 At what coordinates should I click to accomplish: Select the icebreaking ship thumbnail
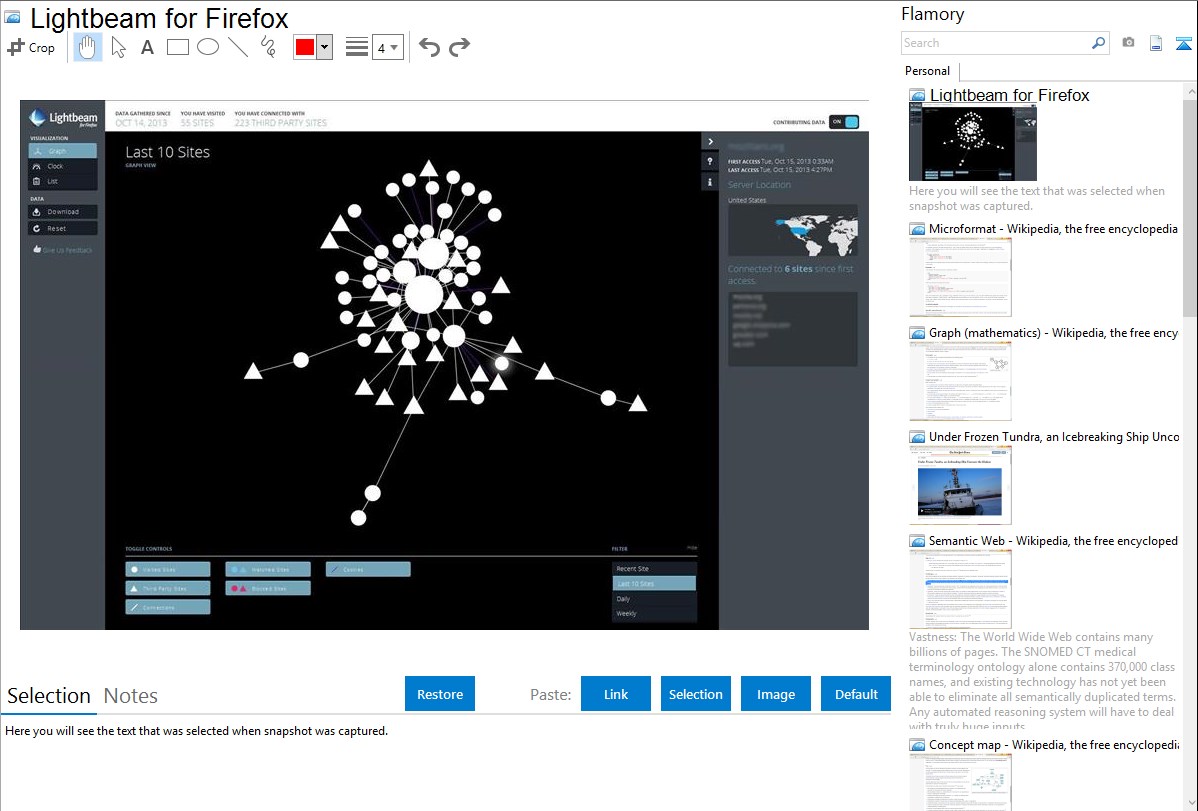[960, 485]
